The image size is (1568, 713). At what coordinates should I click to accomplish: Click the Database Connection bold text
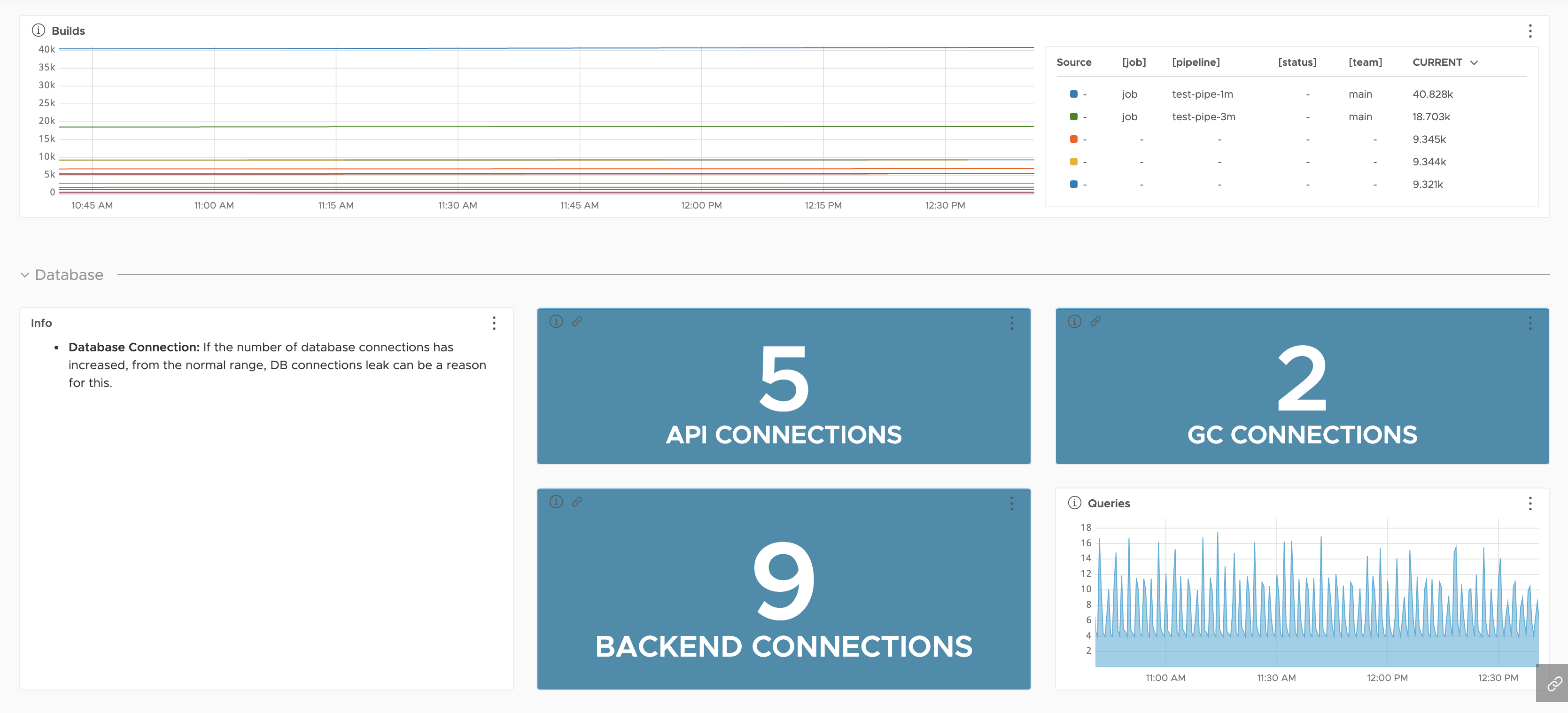pyautogui.click(x=134, y=347)
